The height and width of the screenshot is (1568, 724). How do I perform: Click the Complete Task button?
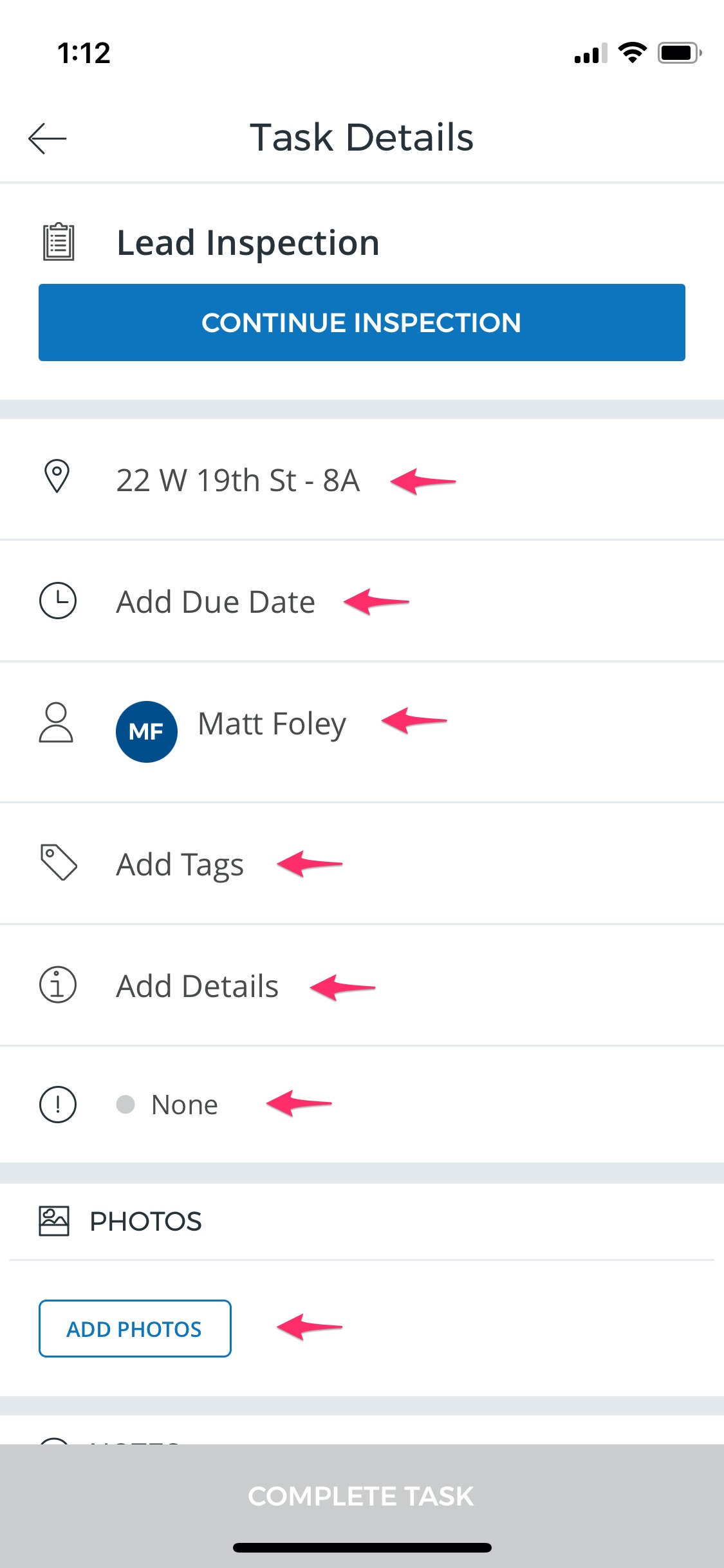(362, 1496)
